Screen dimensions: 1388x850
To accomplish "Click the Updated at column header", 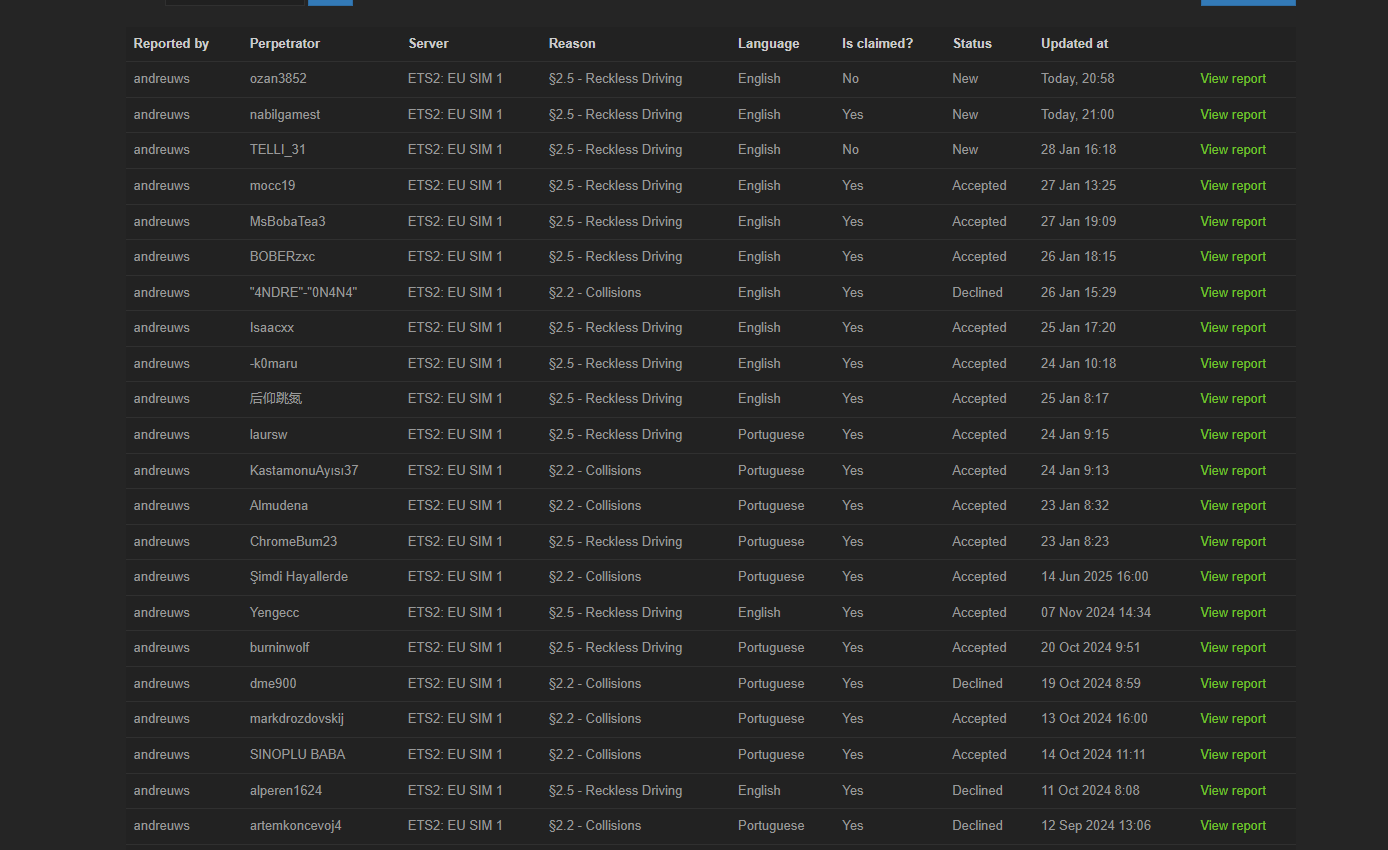I will pos(1074,44).
